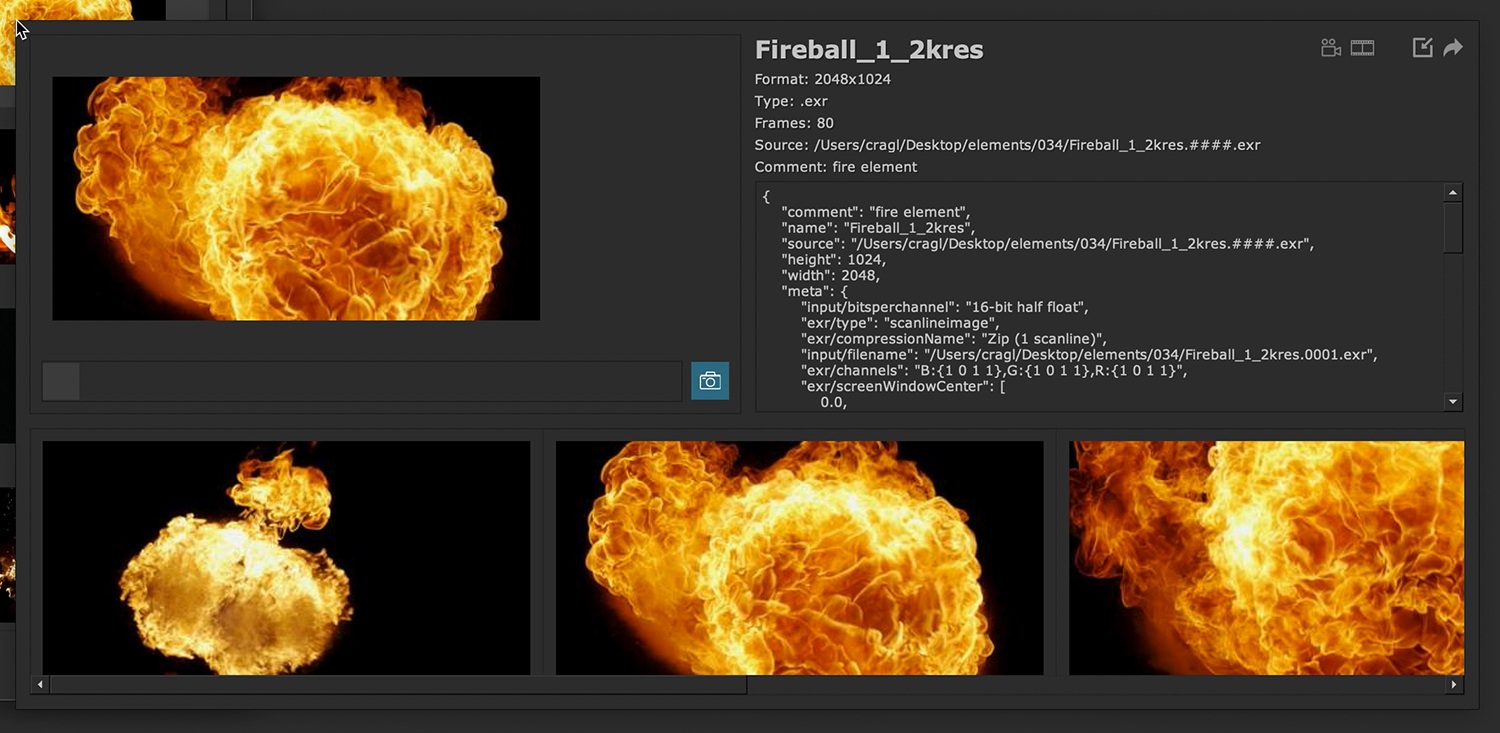Click the Source file path line
Screen dimensions: 1500x733
1007,145
